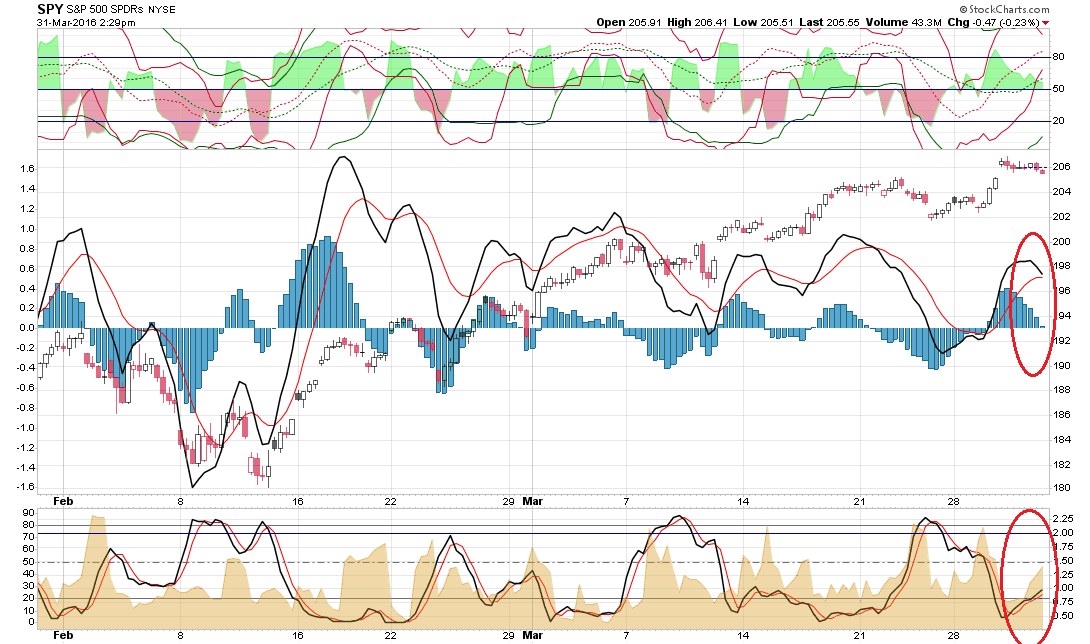Click the 70 label on the bottom panel's left axis
The width and height of the screenshot is (1090, 644).
pos(29,536)
